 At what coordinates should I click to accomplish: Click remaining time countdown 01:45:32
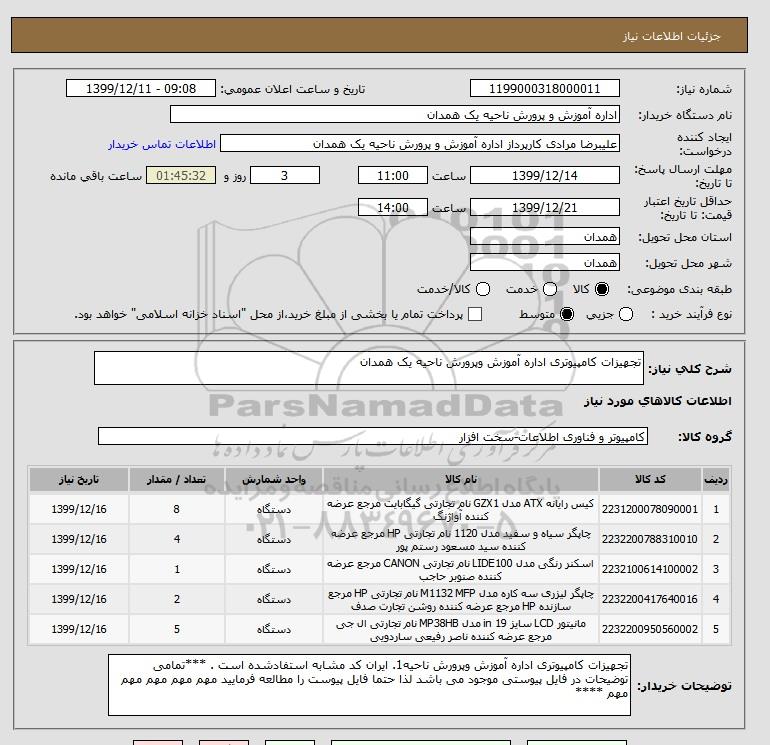(x=181, y=175)
